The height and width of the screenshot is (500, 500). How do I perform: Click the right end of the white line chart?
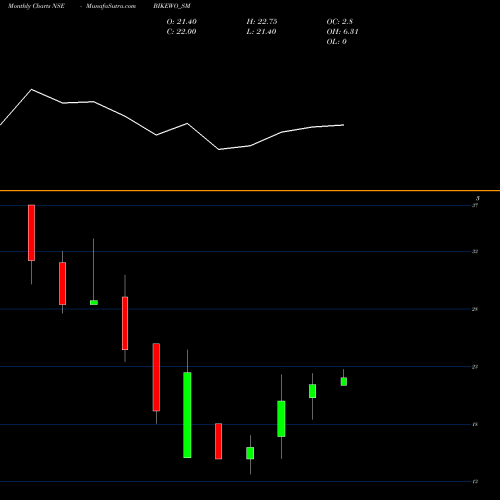343,125
